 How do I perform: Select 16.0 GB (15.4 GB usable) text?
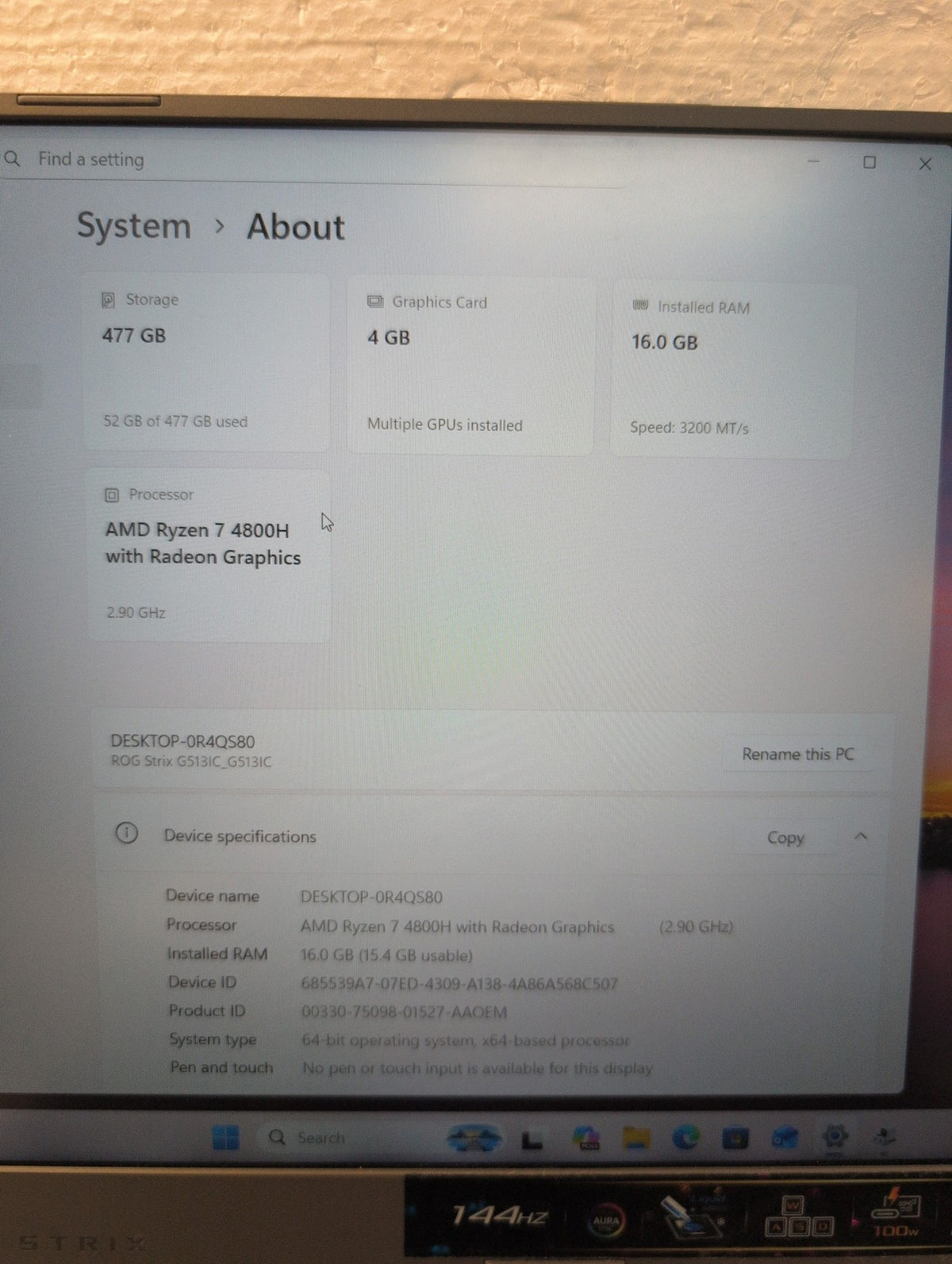coord(386,955)
